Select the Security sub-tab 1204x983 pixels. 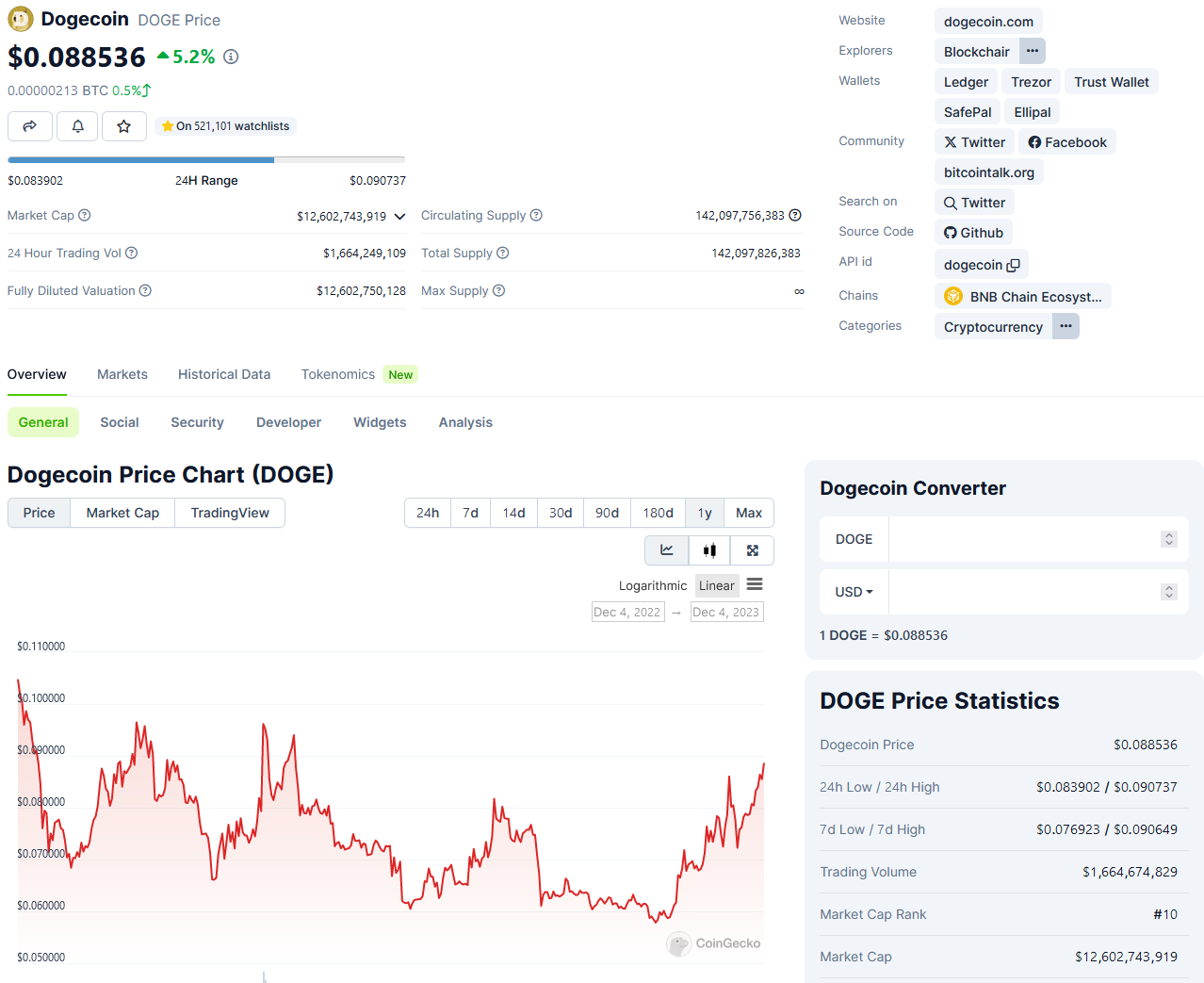198,422
